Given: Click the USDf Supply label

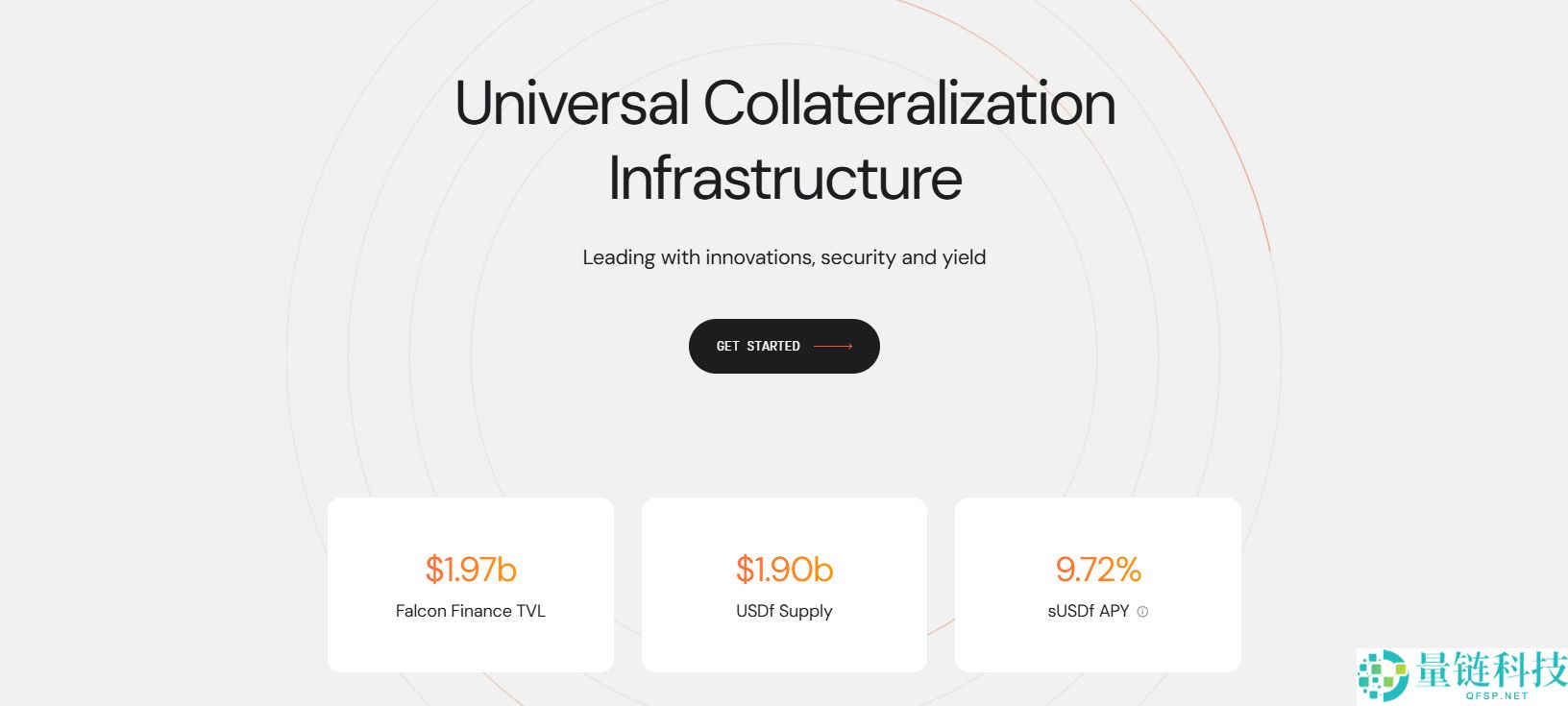Looking at the screenshot, I should pos(784,611).
